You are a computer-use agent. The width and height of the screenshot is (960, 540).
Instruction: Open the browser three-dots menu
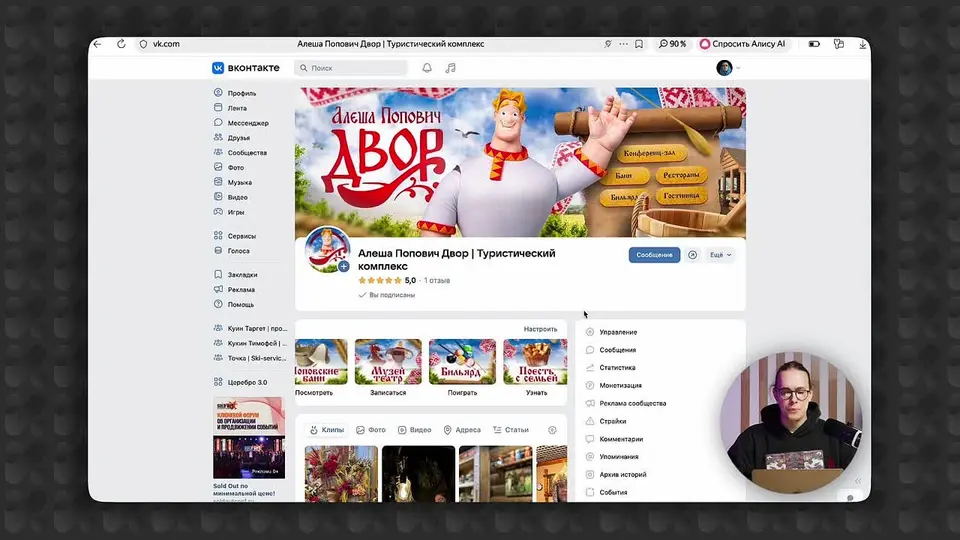623,44
